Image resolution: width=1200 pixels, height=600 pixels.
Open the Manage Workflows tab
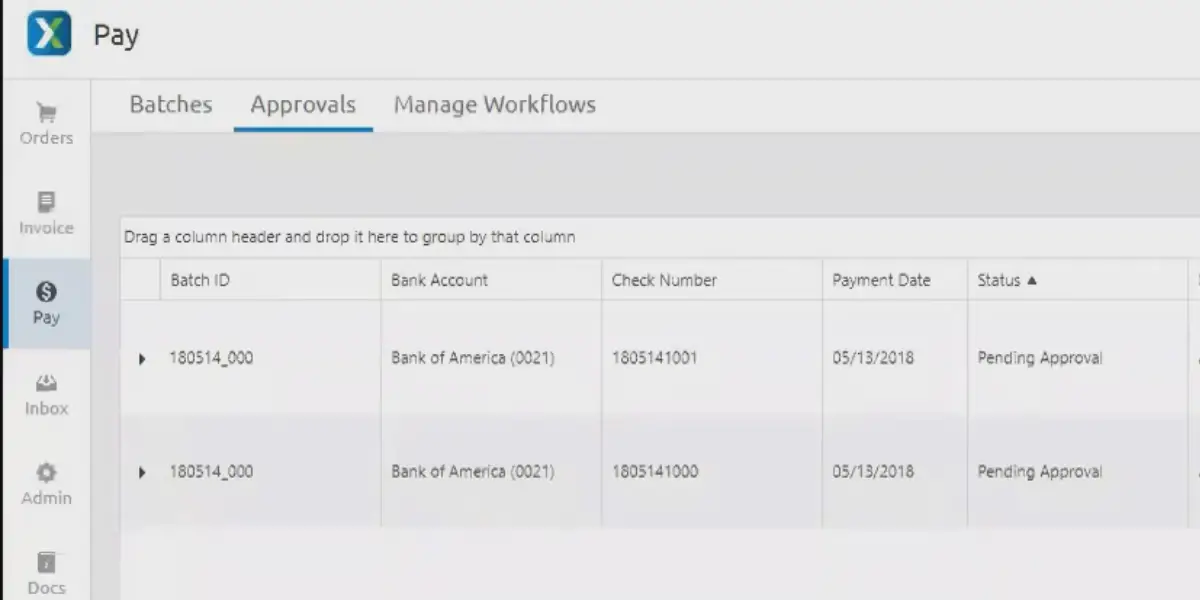pos(494,104)
